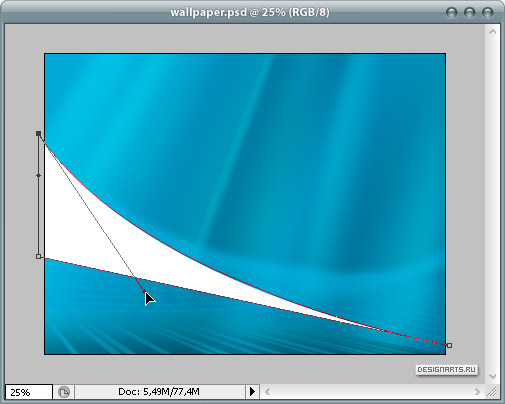The image size is (505, 404).
Task: Click the horizontal scrollbar left arrow
Action: (x=267, y=392)
